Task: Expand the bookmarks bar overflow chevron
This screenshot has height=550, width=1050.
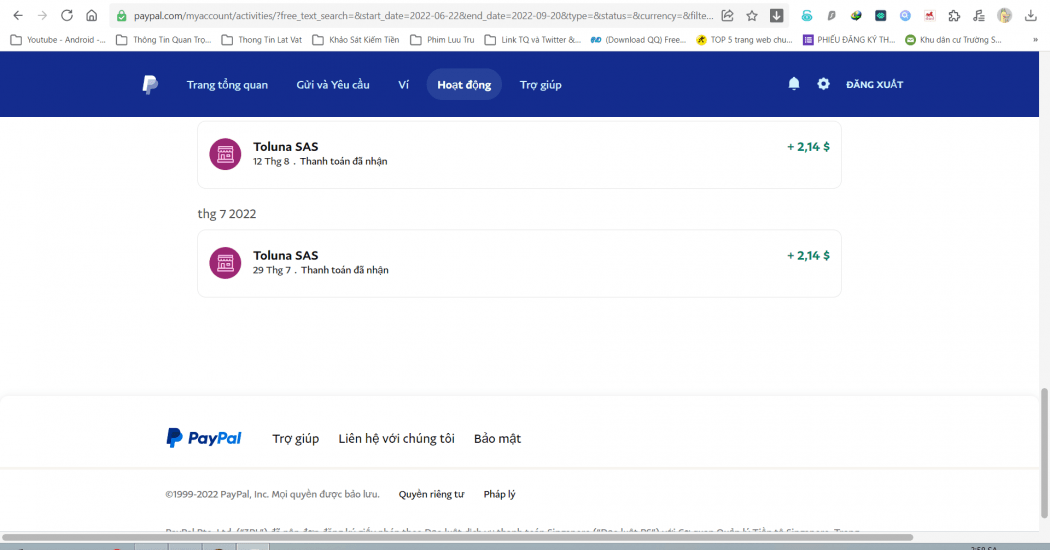Action: pyautogui.click(x=1035, y=40)
